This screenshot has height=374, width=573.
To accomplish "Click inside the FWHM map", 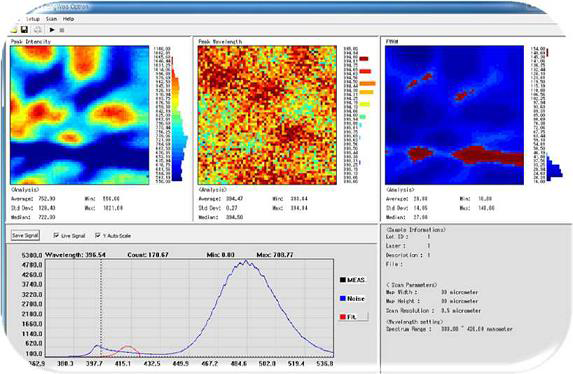I will [x=454, y=115].
